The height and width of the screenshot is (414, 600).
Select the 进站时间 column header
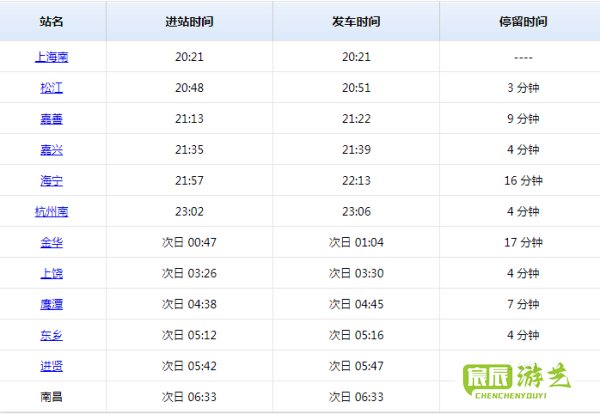(188, 21)
